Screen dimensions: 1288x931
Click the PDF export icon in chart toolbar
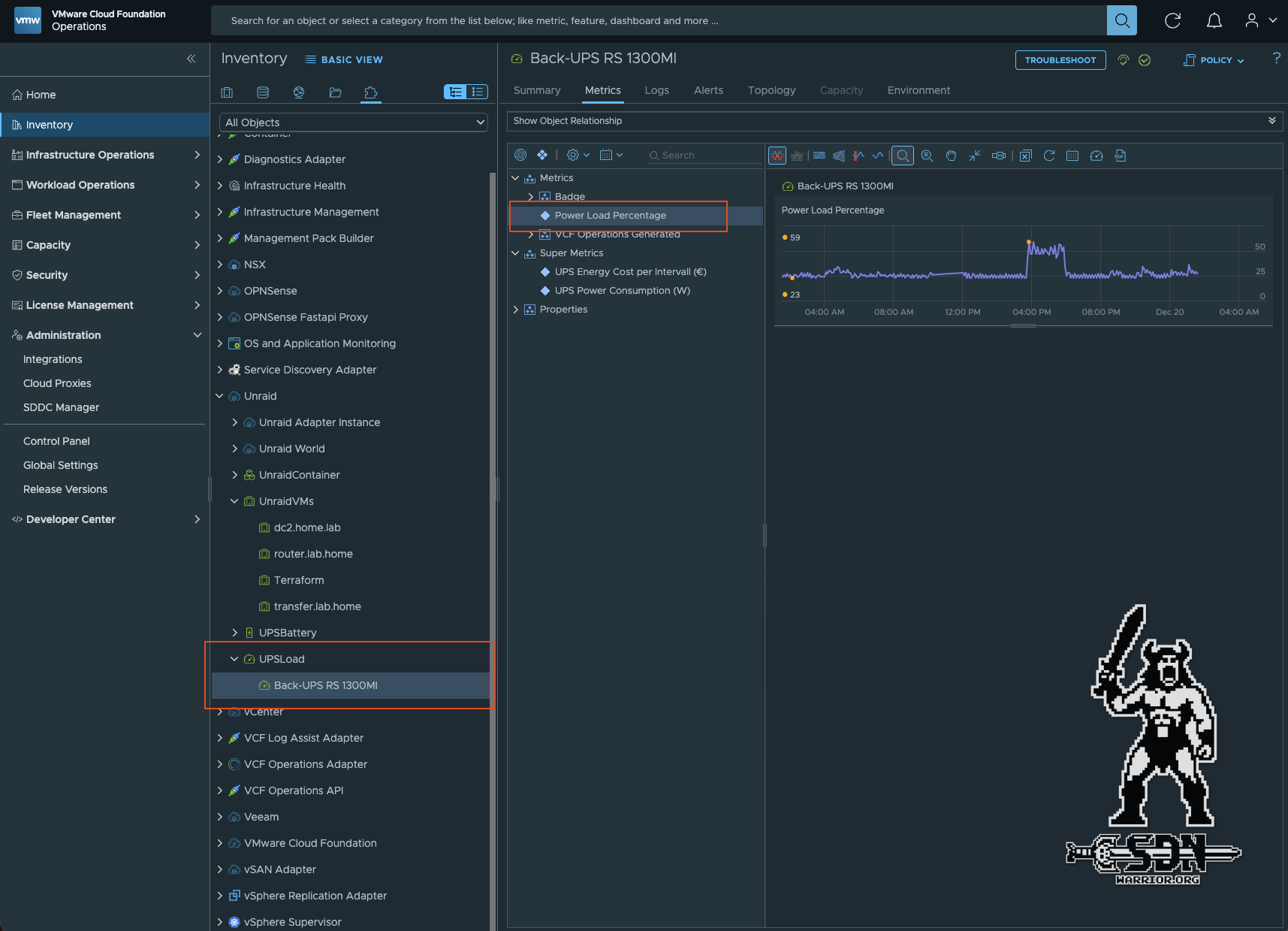coord(1120,156)
